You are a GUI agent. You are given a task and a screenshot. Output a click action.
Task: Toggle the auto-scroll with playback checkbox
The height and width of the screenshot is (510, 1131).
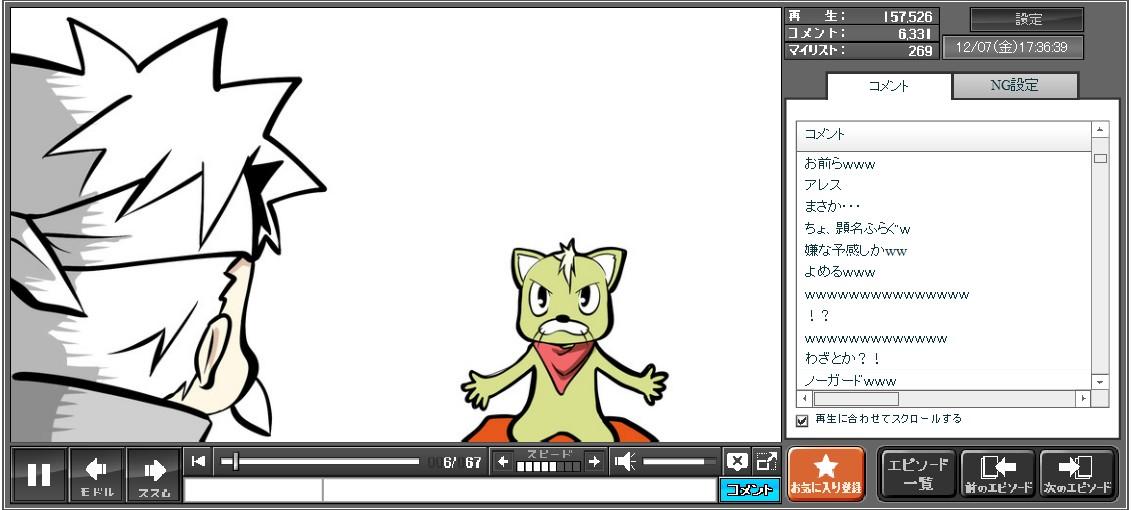[x=802, y=420]
